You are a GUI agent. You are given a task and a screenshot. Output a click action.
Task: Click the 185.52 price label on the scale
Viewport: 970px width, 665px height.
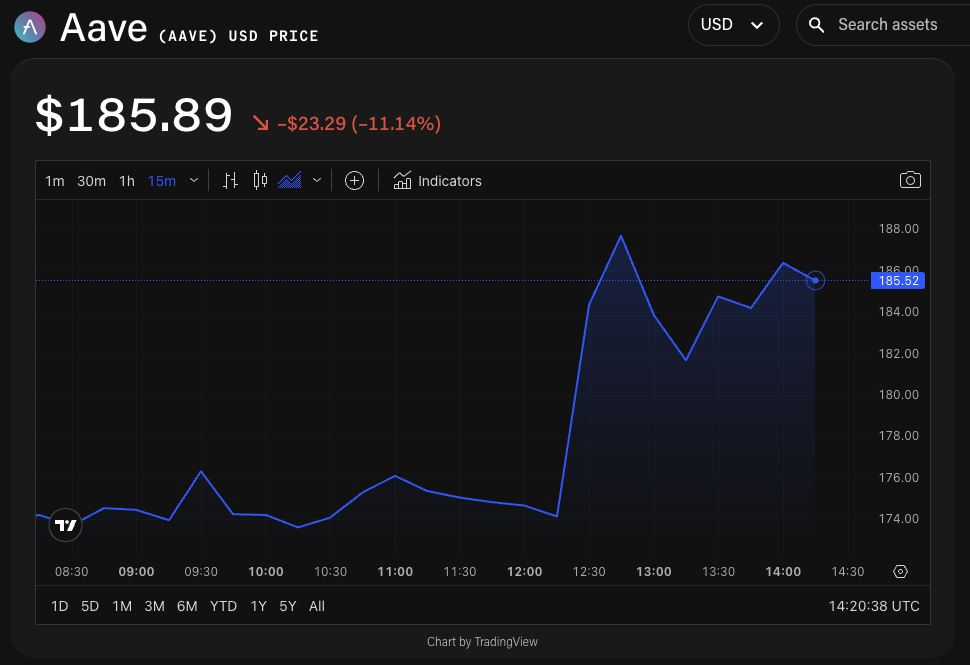(x=897, y=281)
